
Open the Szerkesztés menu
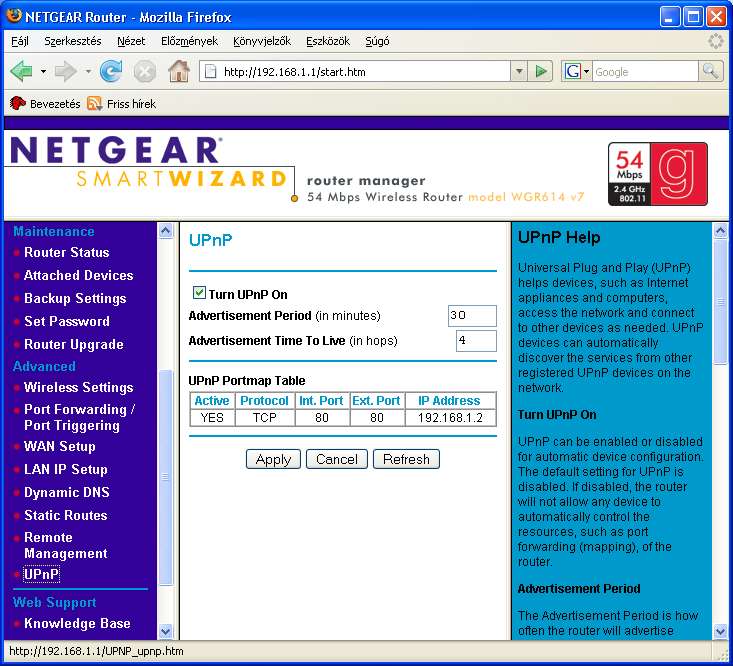tap(72, 41)
